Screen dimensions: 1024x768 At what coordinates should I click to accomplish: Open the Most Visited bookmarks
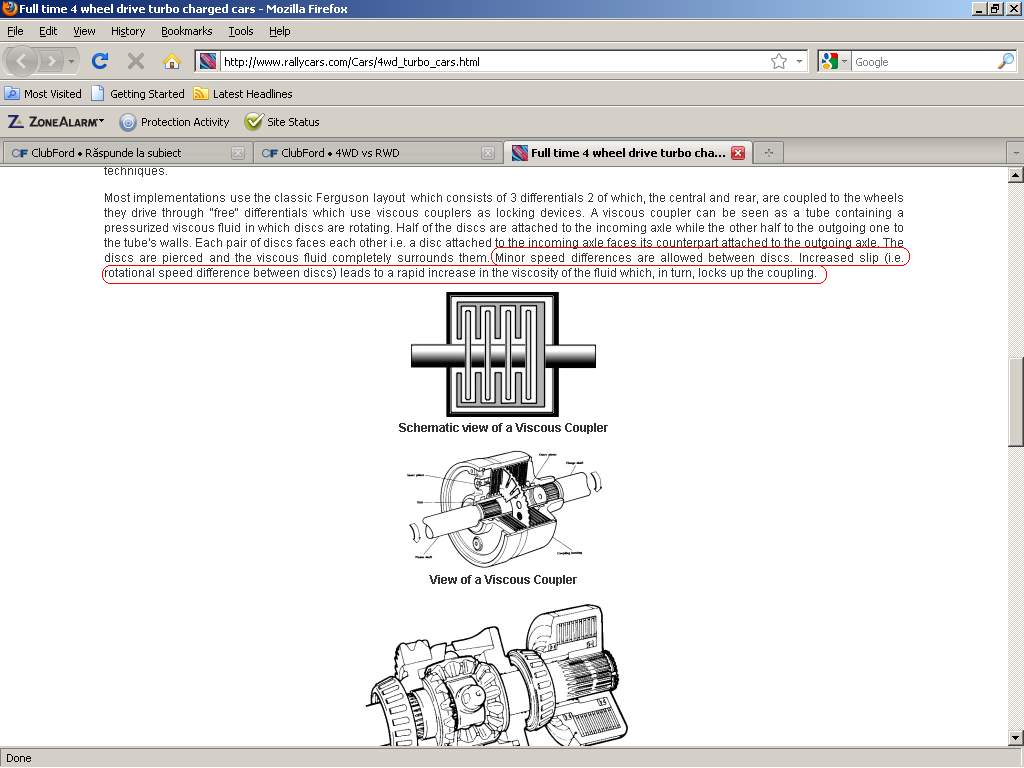point(43,94)
